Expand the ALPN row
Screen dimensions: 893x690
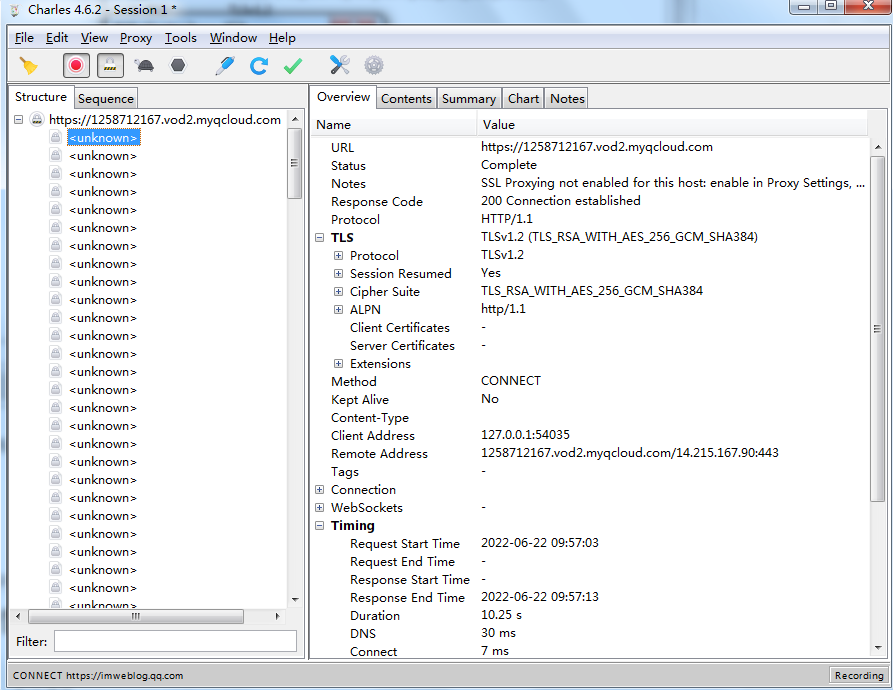point(338,310)
